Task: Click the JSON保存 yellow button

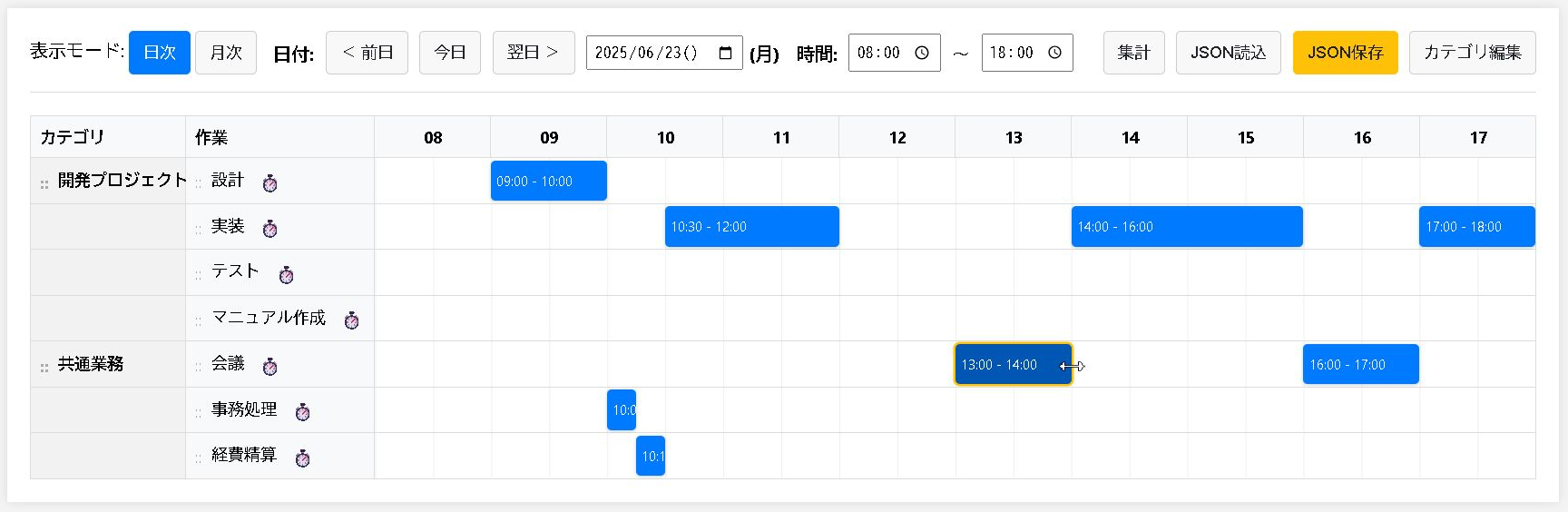Action: [1346, 53]
